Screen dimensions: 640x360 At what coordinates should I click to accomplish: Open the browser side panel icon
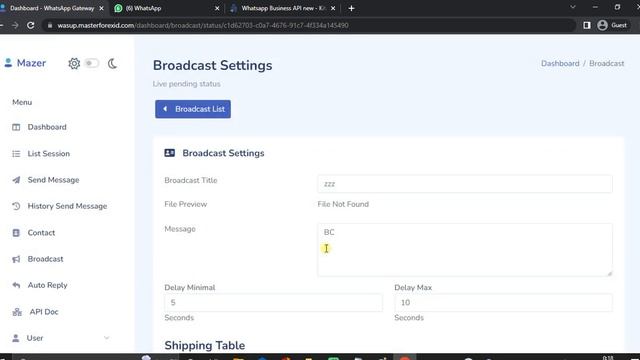(x=587, y=25)
